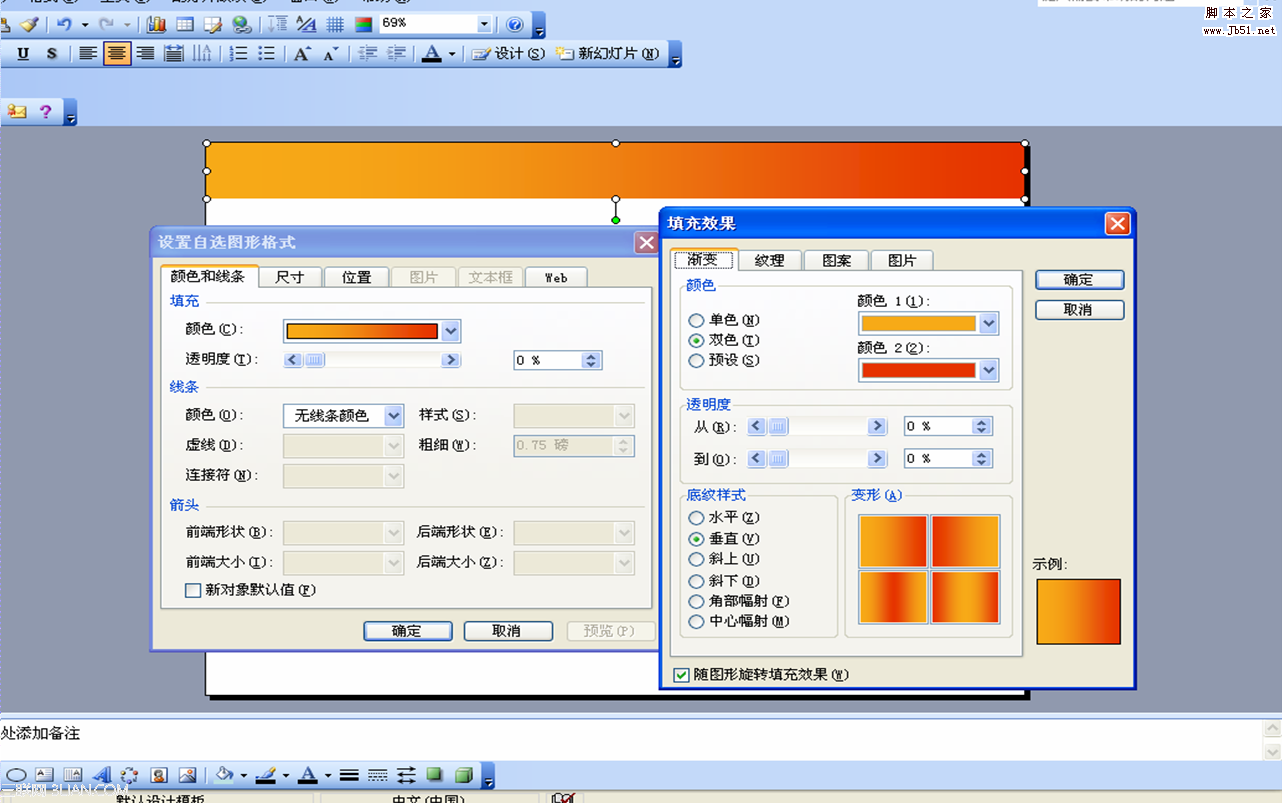Enable the 新对象默认值 checkbox
Screen dimensions: 1282x803
194,590
